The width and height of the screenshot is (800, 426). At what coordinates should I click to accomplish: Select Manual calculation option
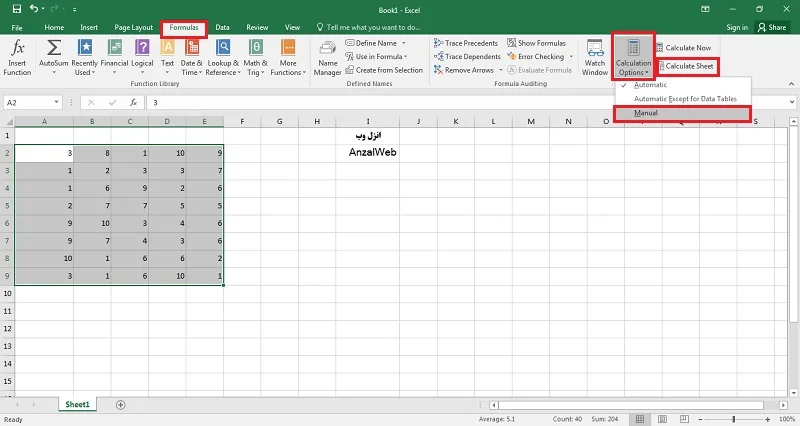[x=683, y=113]
